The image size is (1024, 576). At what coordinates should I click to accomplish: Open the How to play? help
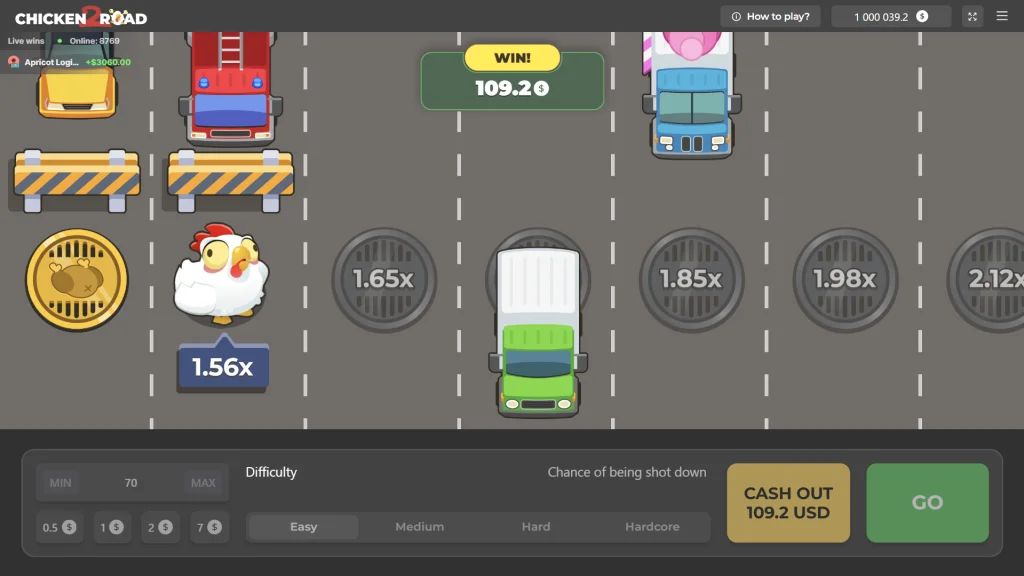(x=771, y=16)
